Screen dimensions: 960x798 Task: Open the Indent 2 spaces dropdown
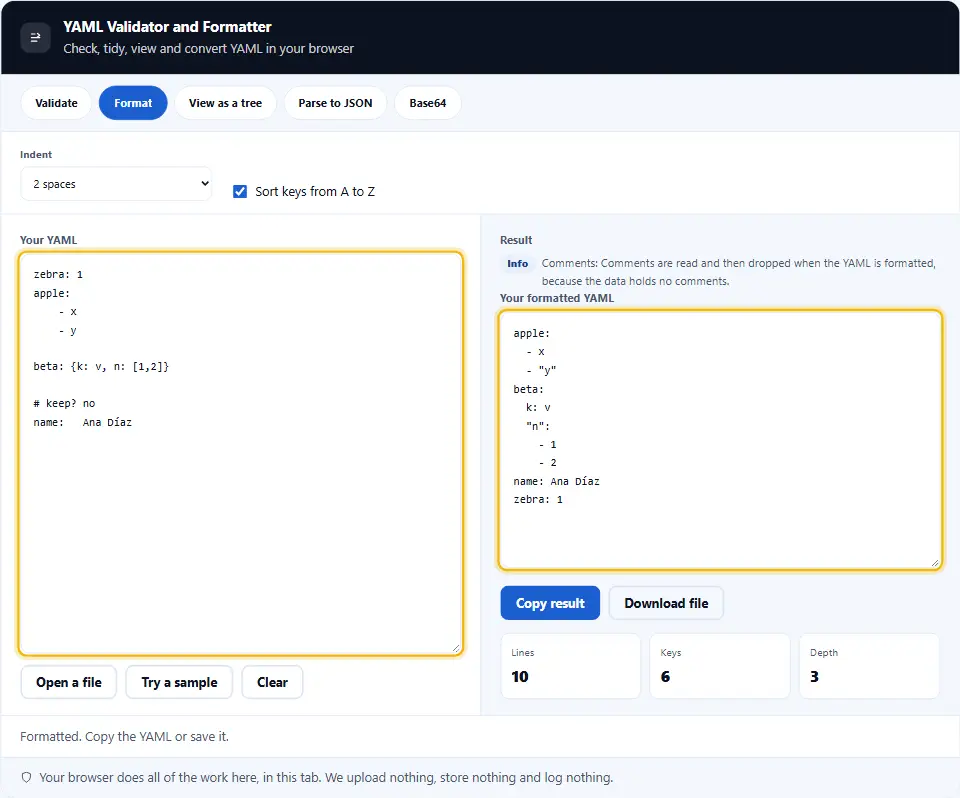116,184
